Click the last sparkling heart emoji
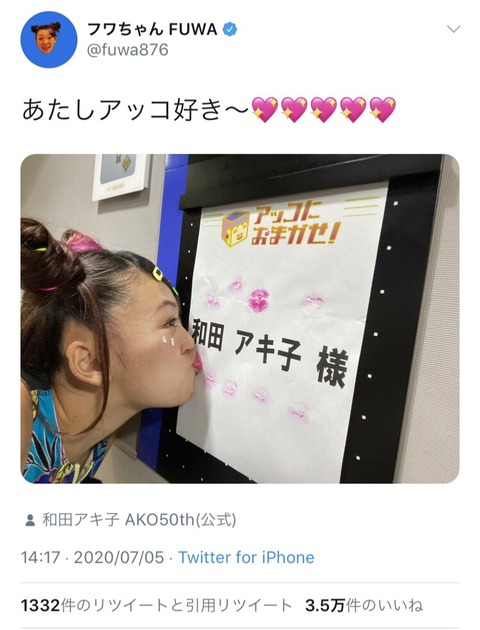The image size is (480, 630). (382, 110)
